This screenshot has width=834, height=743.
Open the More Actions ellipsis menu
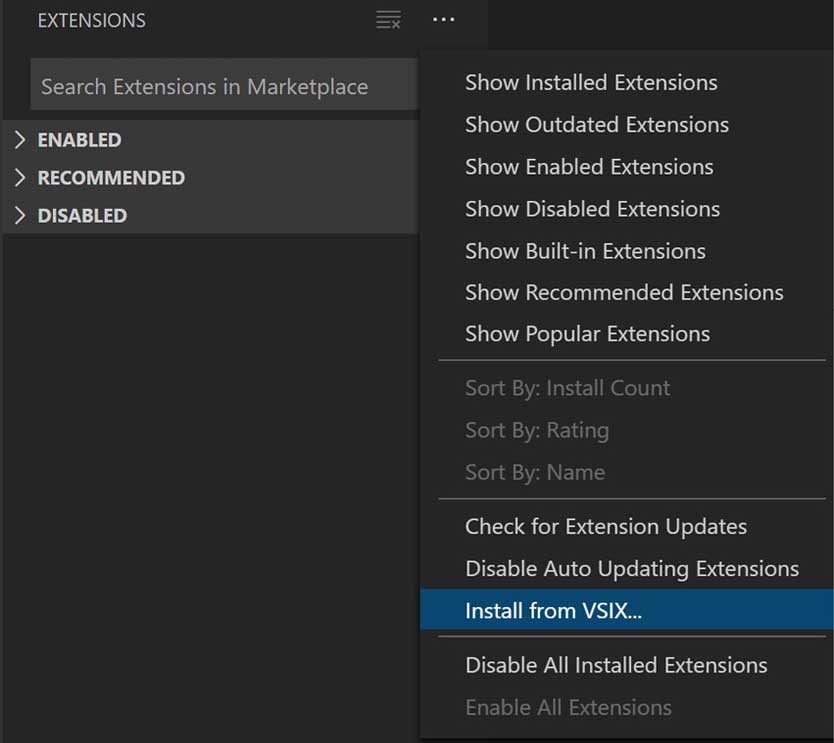[444, 20]
